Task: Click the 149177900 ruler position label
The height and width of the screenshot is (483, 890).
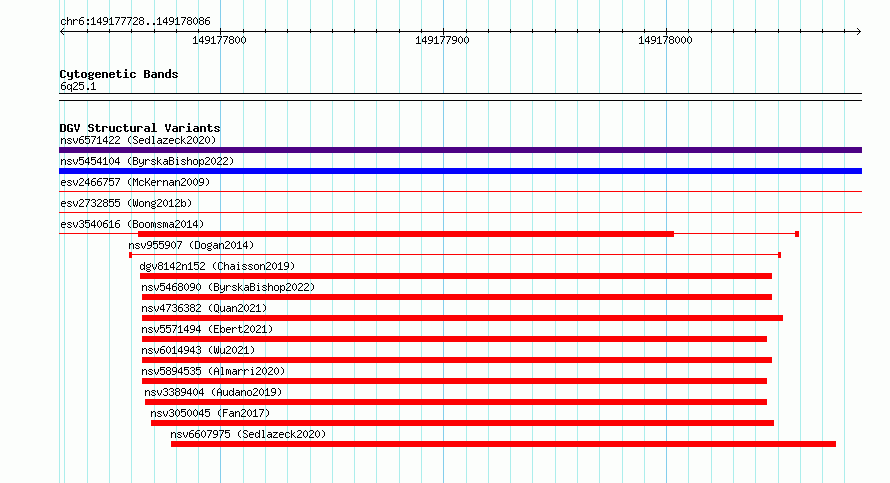Action: [442, 40]
